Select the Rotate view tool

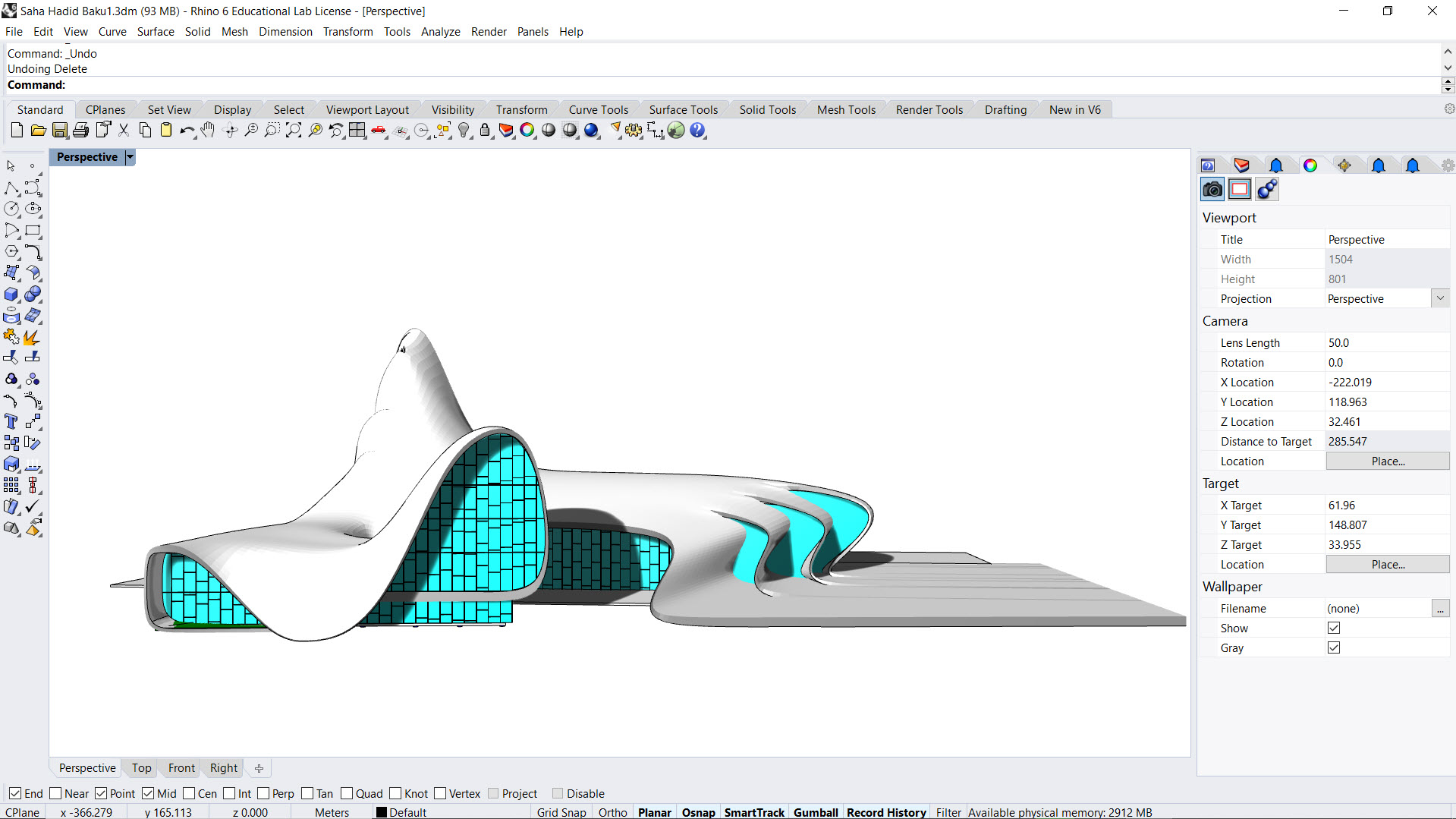[x=230, y=131]
